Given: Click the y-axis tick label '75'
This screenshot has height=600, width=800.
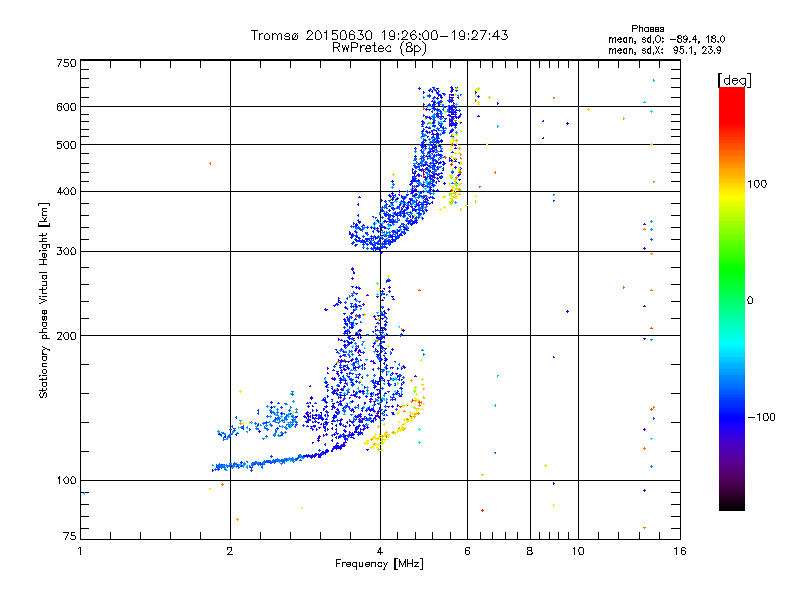Looking at the screenshot, I should tap(70, 536).
